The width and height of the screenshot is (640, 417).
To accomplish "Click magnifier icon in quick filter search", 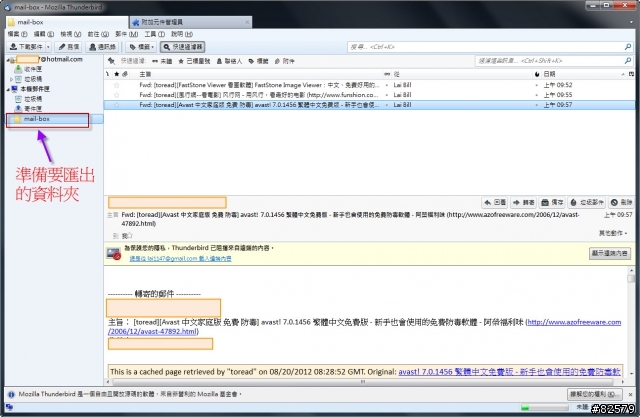I will tap(628, 61).
